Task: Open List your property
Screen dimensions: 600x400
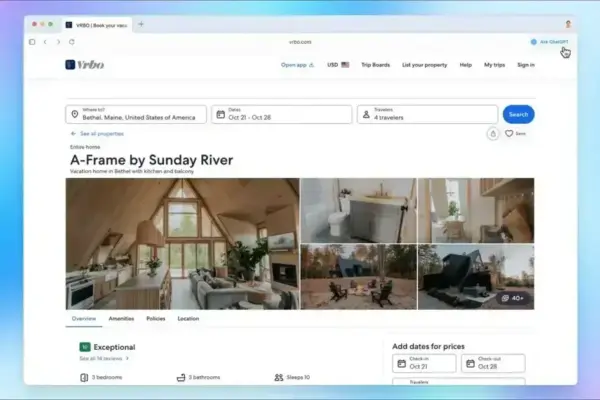Action: click(x=424, y=65)
